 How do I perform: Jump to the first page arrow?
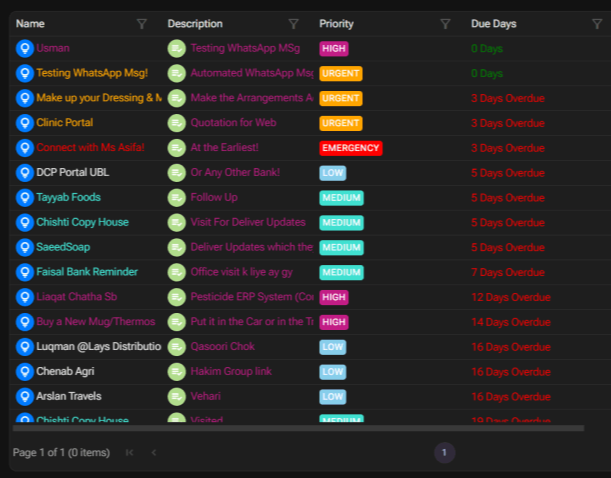click(x=130, y=453)
